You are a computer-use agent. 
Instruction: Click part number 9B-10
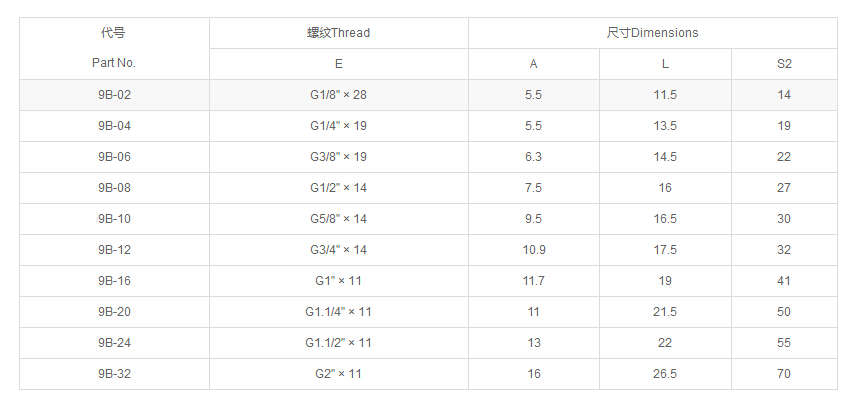[114, 219]
